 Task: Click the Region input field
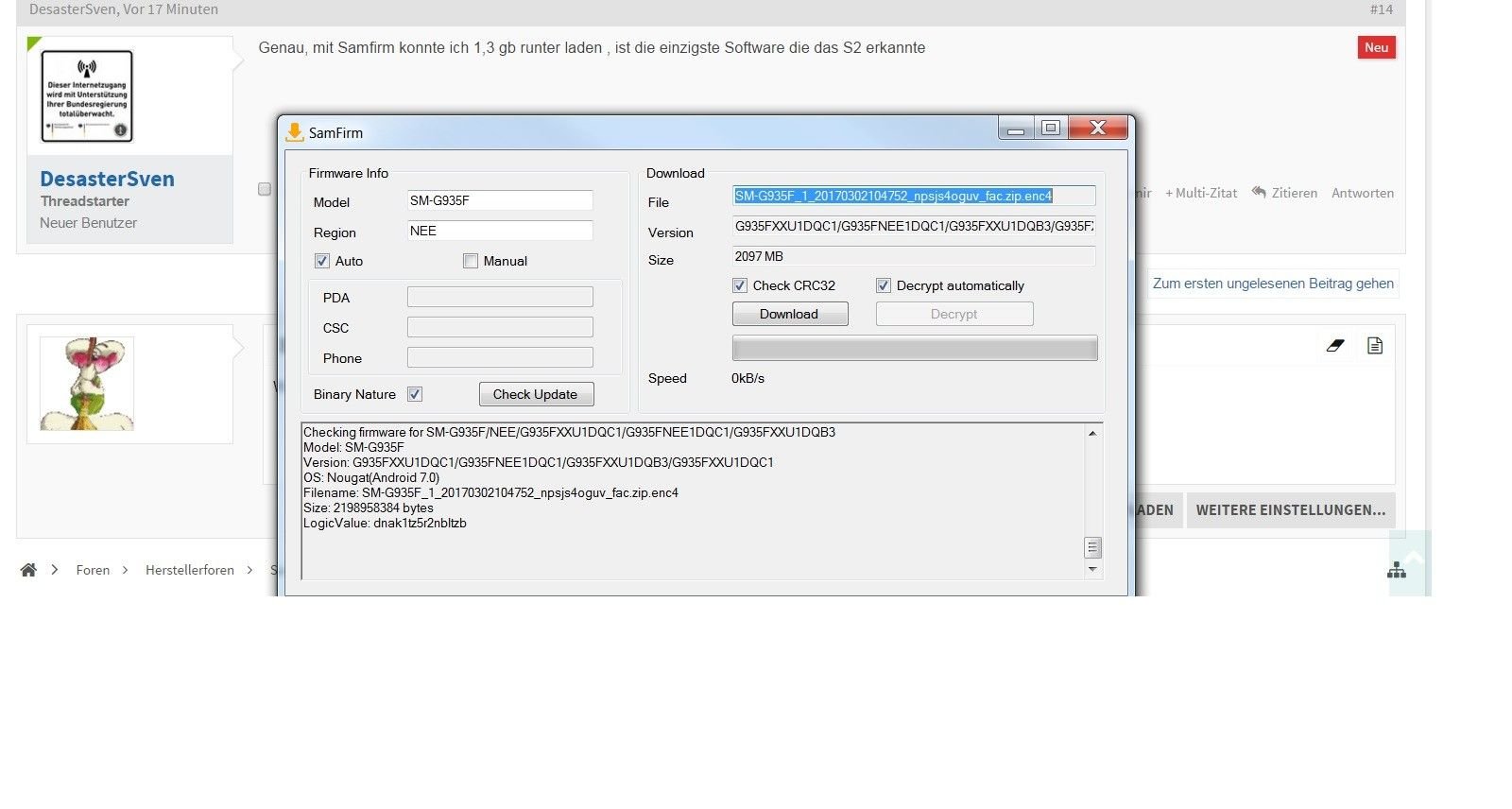click(500, 231)
